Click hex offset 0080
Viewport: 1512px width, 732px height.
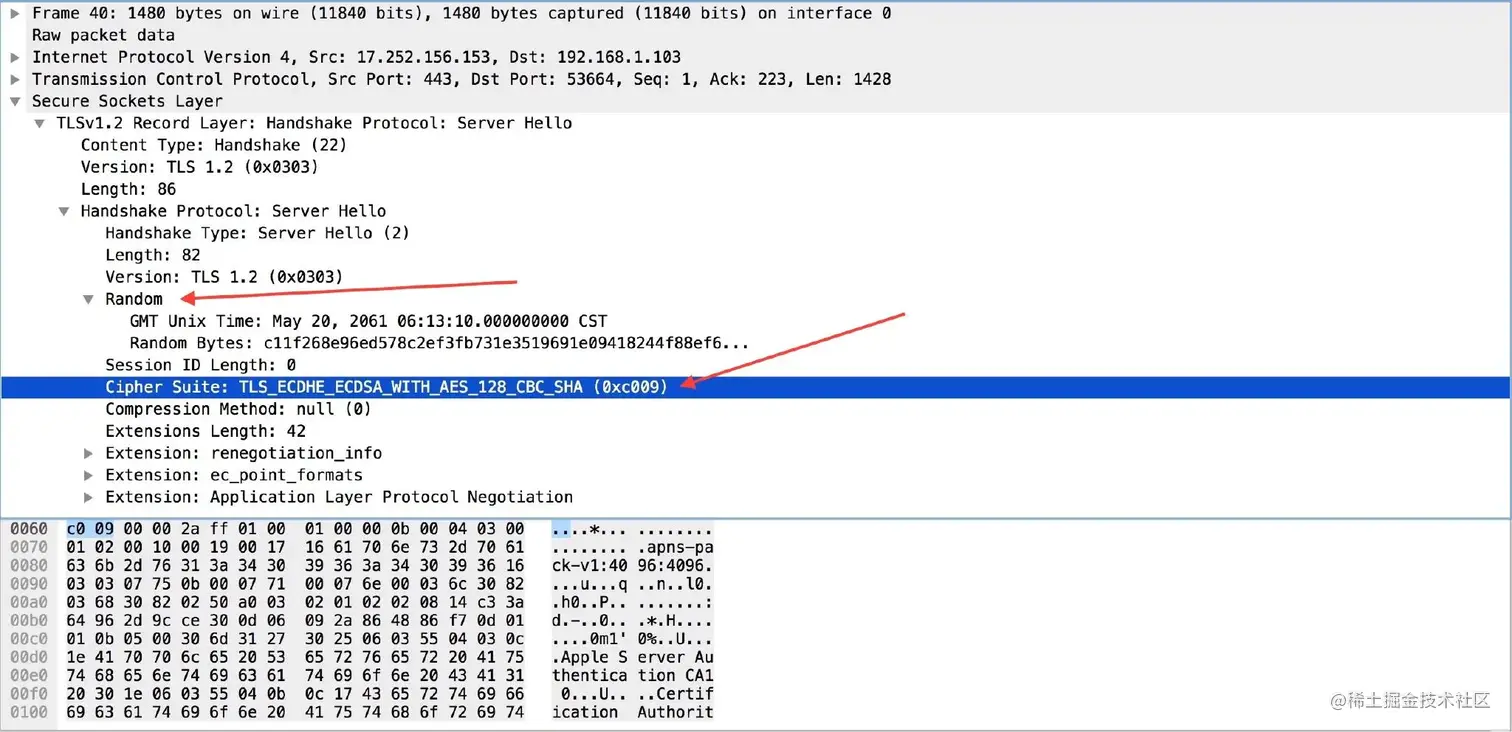tap(29, 565)
